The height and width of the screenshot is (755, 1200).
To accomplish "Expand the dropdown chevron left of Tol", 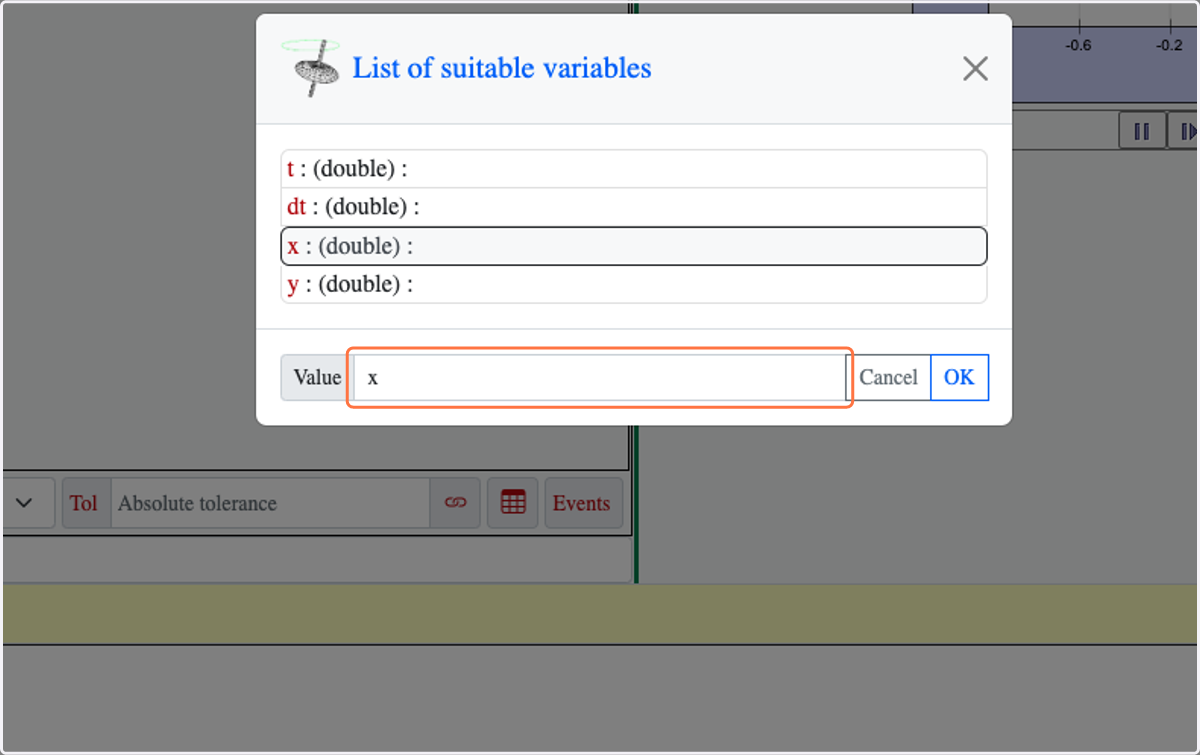I will (x=24, y=503).
